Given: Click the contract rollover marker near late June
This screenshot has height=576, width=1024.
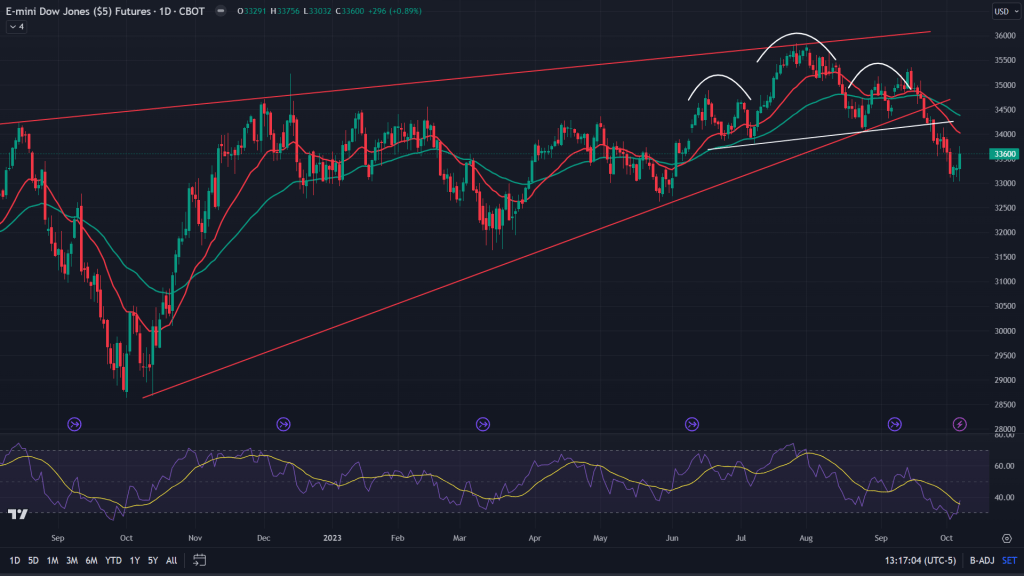Looking at the screenshot, I should [x=692, y=424].
